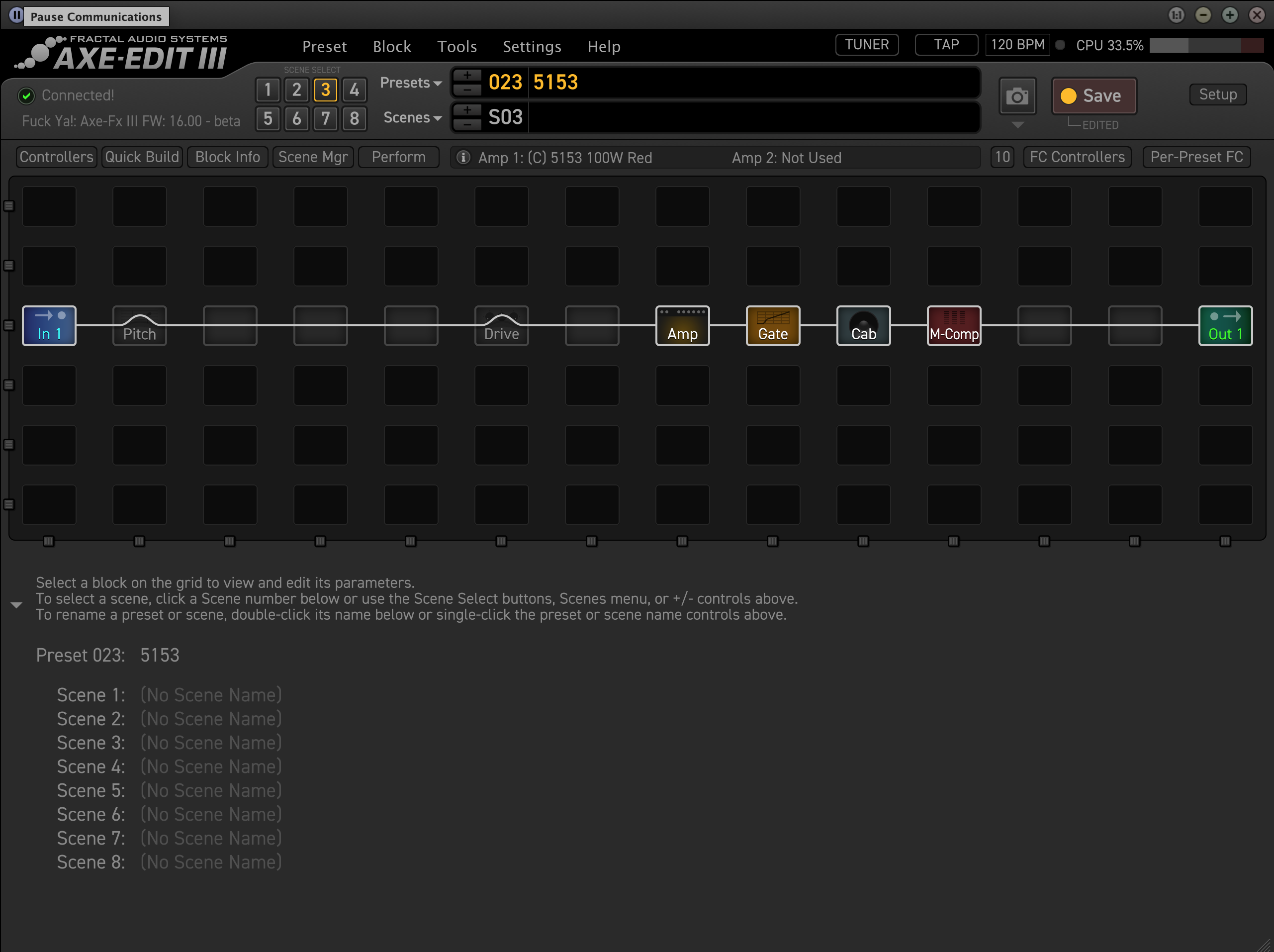1274x952 pixels.
Task: Click the green Connected status checkmark
Action: pyautogui.click(x=26, y=95)
